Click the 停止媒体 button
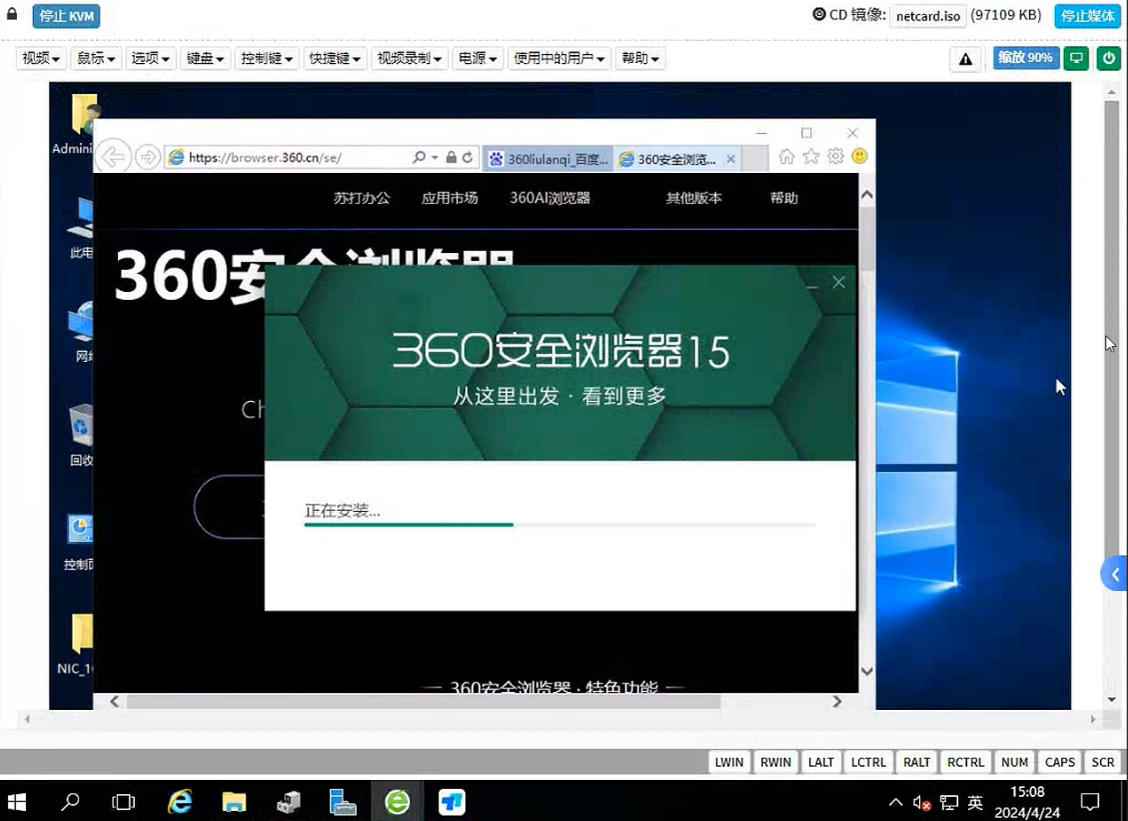The height and width of the screenshot is (821, 1128). [x=1087, y=16]
